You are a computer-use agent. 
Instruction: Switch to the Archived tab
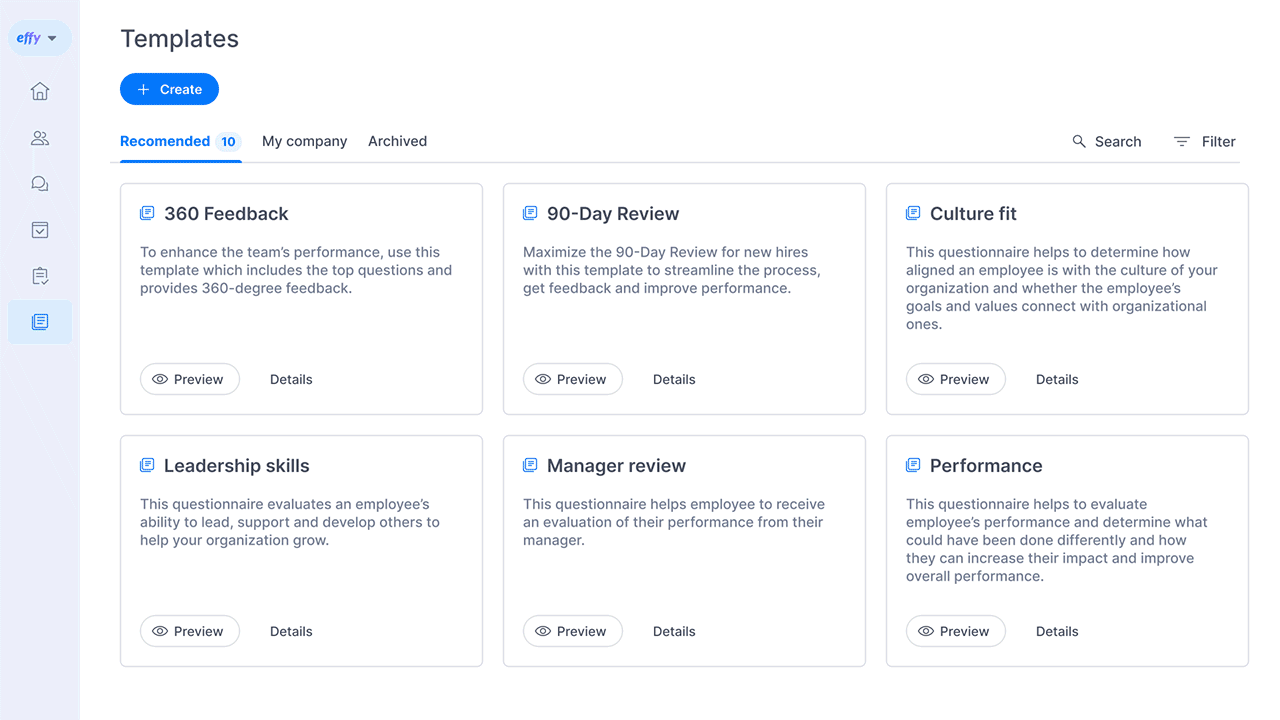397,141
